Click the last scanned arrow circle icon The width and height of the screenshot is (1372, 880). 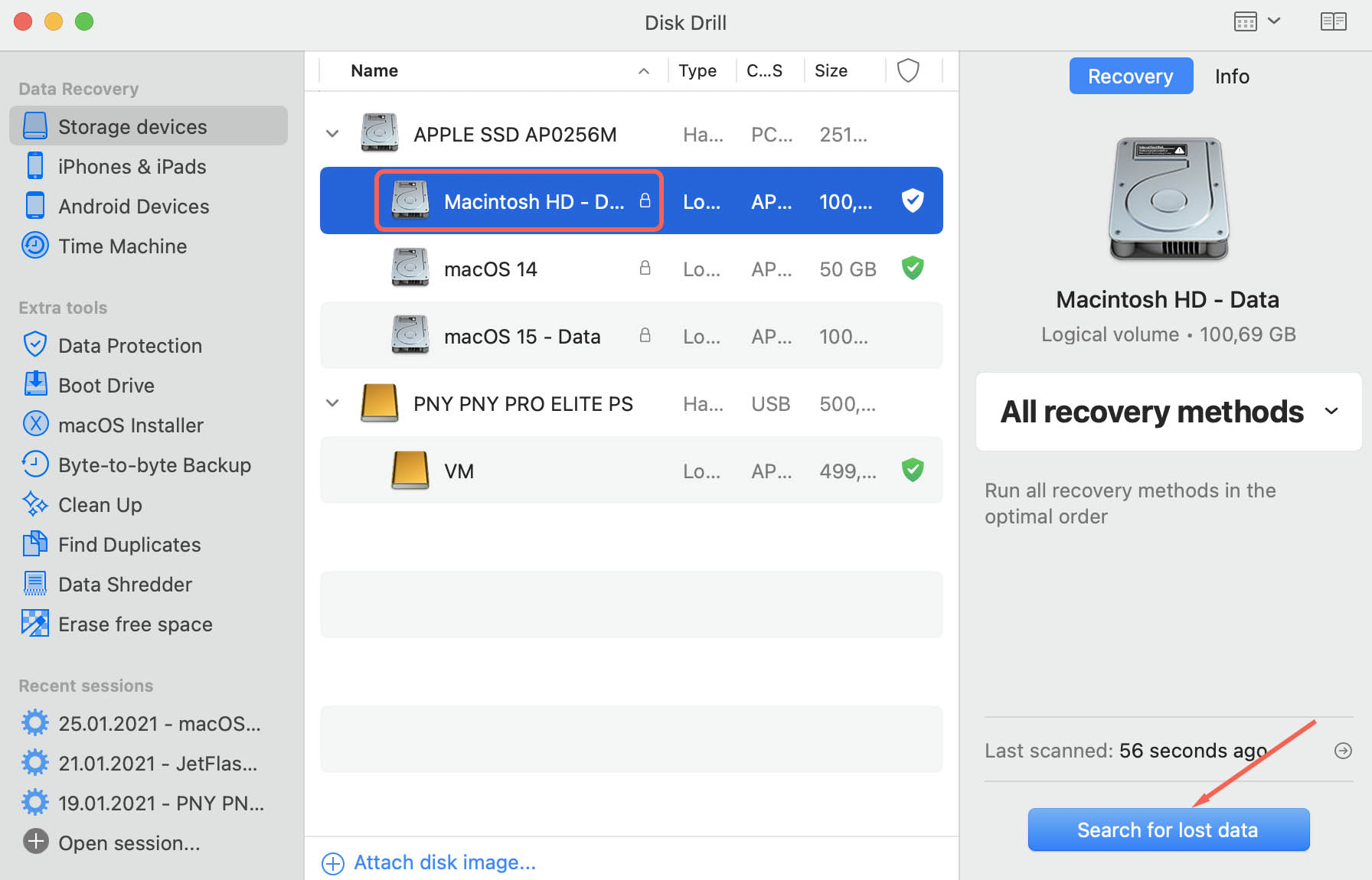point(1343,751)
